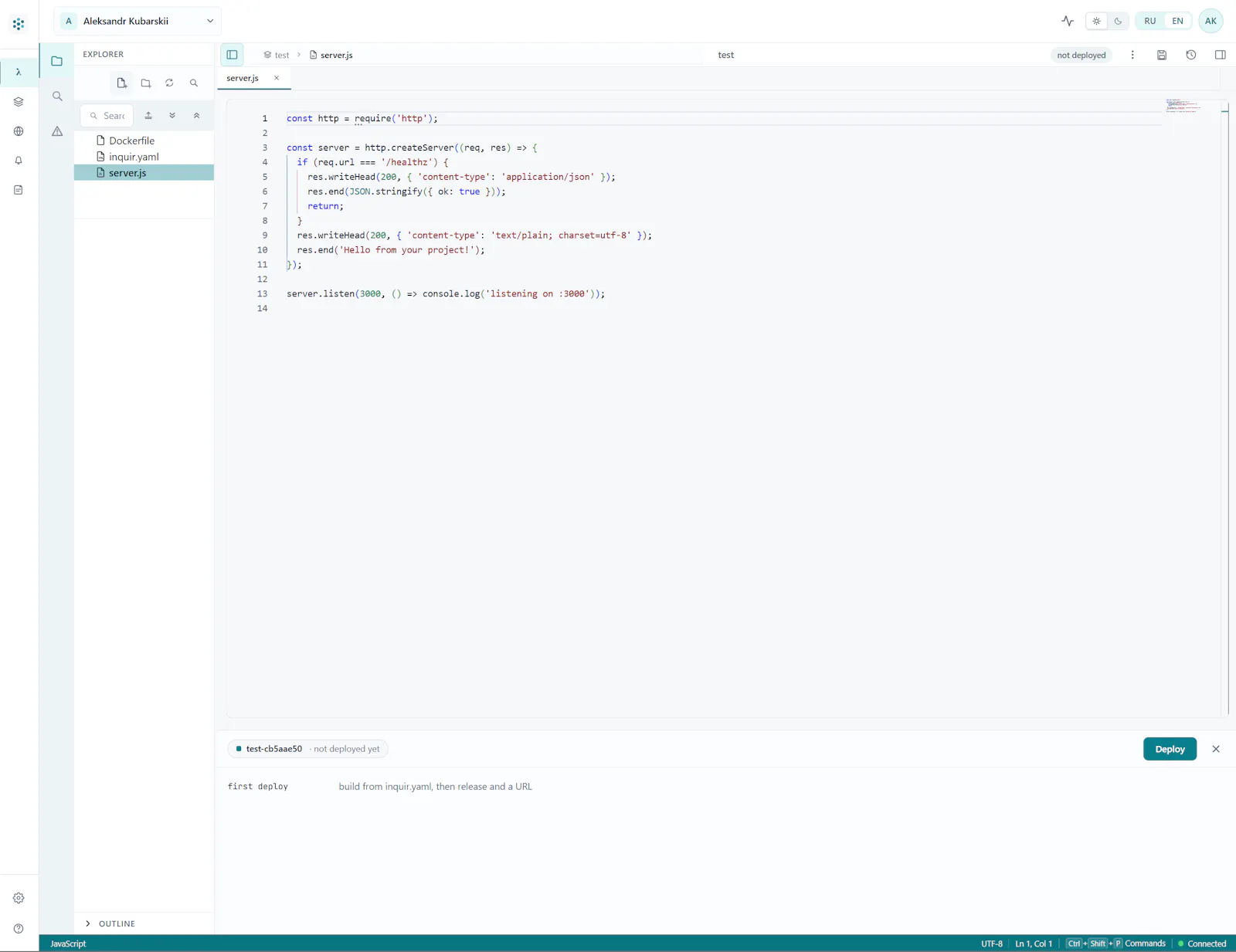Screen dimensions: 1236x952
Task: Toggle the left sidebar panel
Action: pyautogui.click(x=232, y=55)
